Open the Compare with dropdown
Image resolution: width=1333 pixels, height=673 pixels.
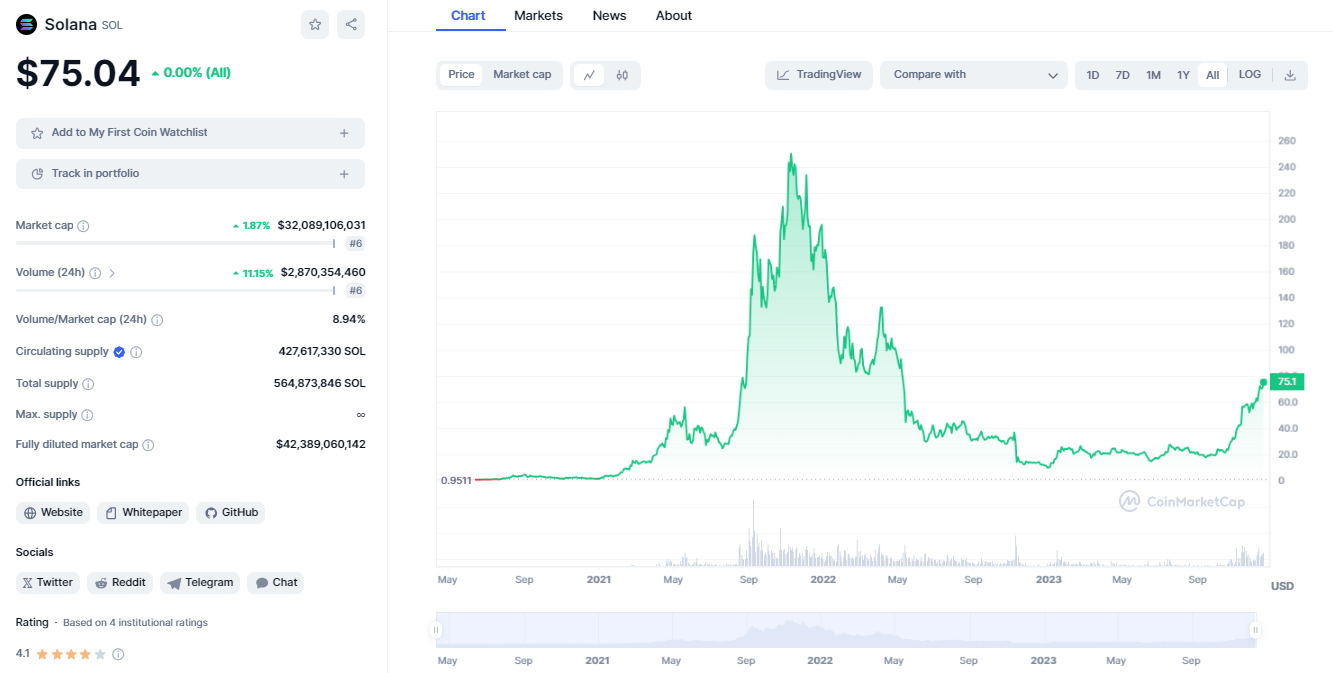pyautogui.click(x=974, y=75)
